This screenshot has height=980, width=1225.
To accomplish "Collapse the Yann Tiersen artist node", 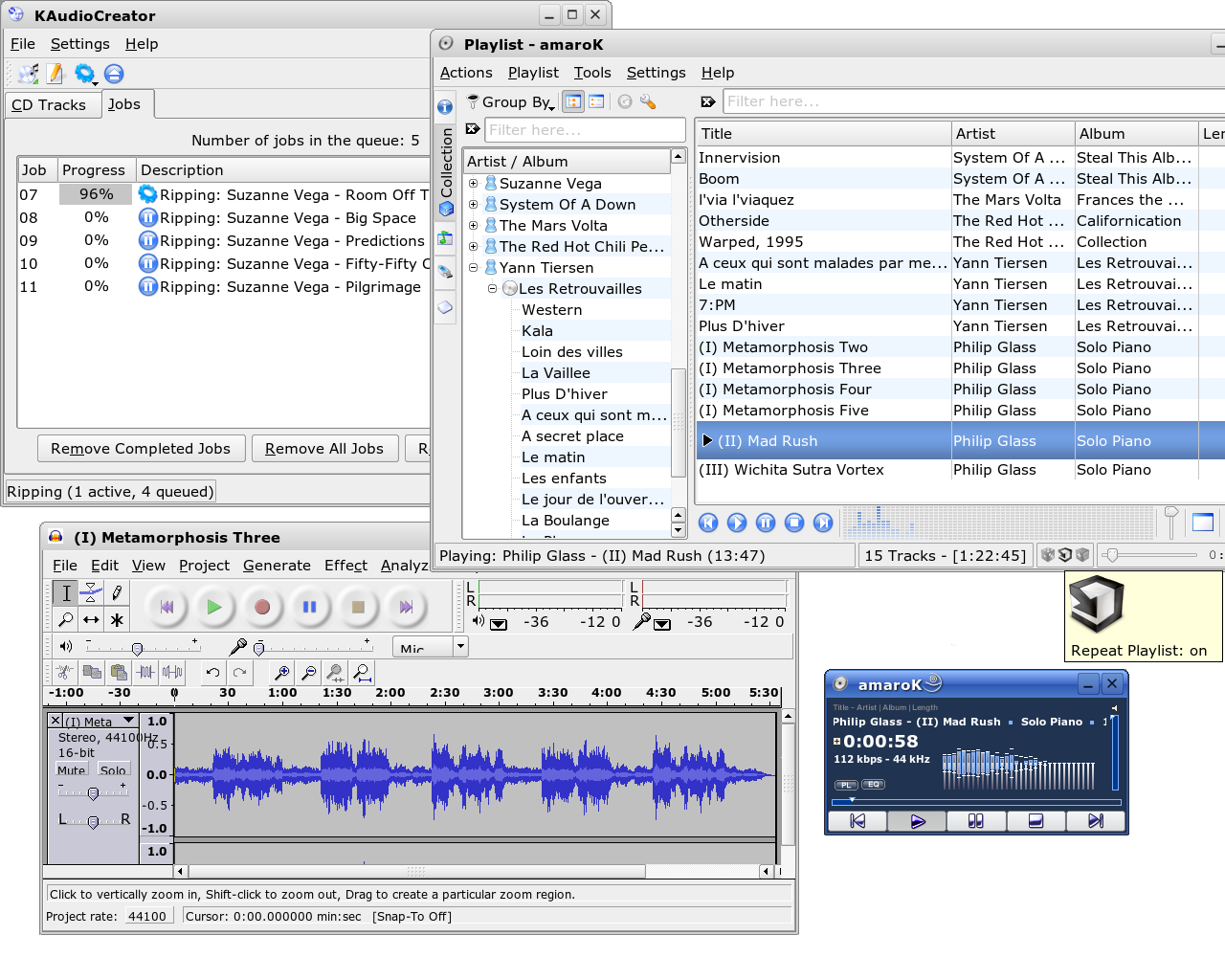I will pyautogui.click(x=473, y=267).
